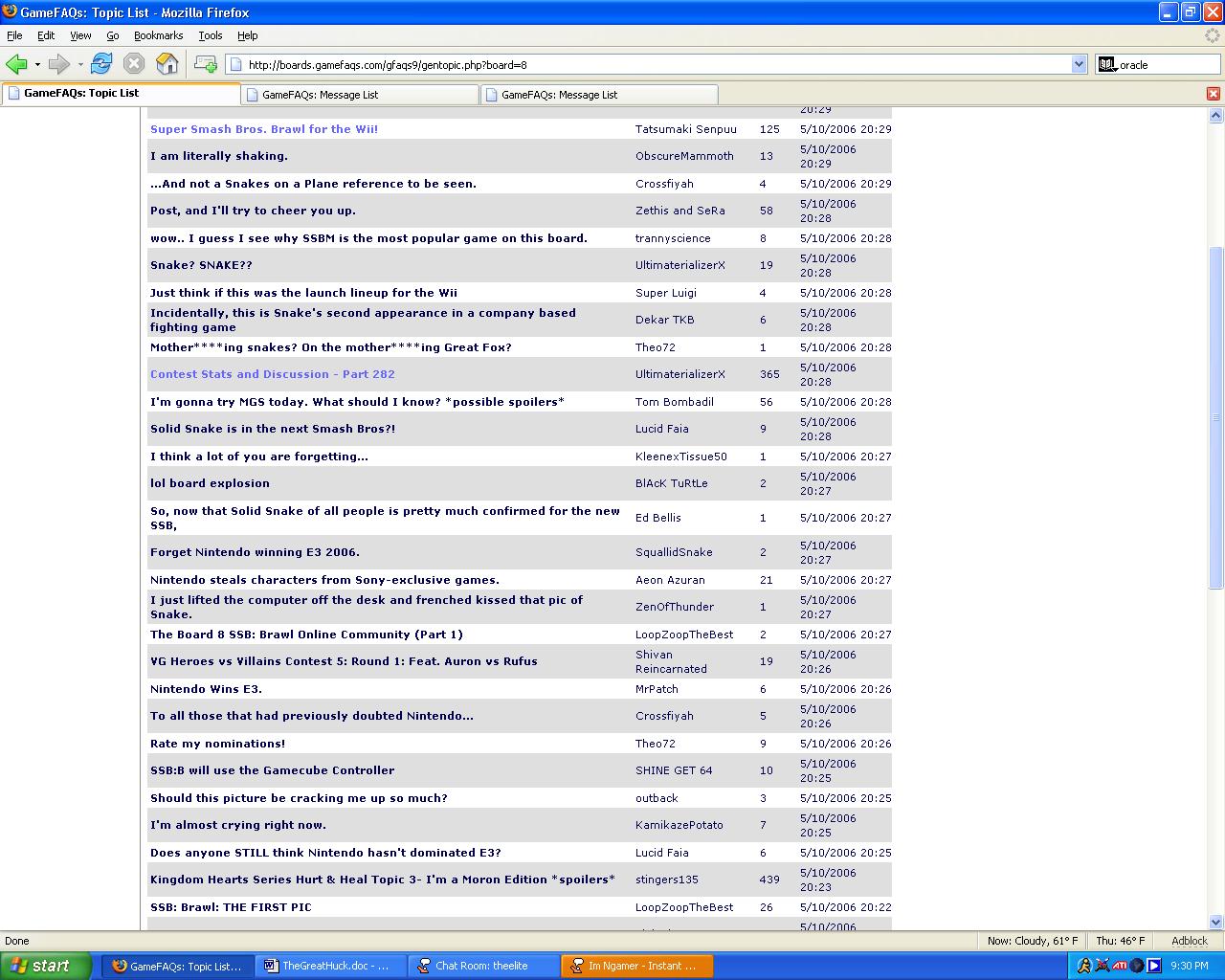The height and width of the screenshot is (980, 1225).
Task: Click author name Tatsumaki Senpuu
Action: click(x=686, y=129)
